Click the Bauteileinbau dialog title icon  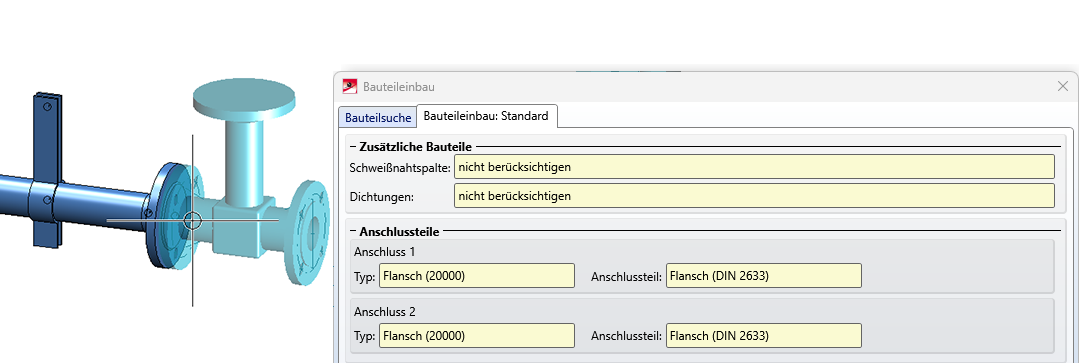(350, 87)
